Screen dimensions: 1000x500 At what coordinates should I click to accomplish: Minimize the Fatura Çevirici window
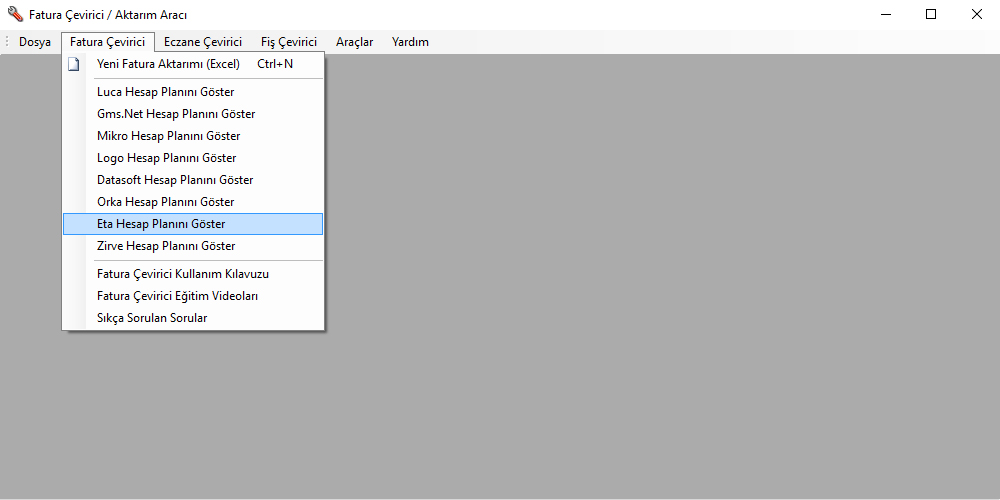[886, 14]
